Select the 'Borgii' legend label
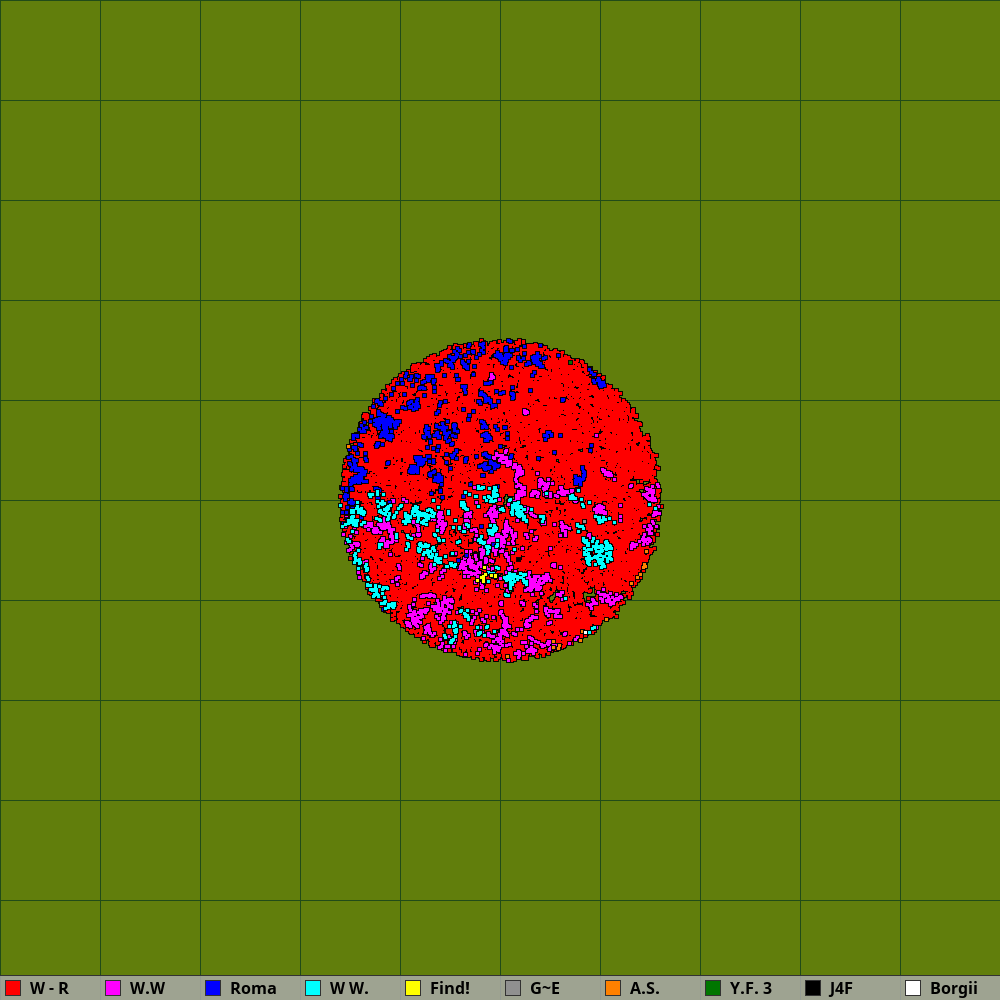The width and height of the screenshot is (1000, 1000). 953,989
